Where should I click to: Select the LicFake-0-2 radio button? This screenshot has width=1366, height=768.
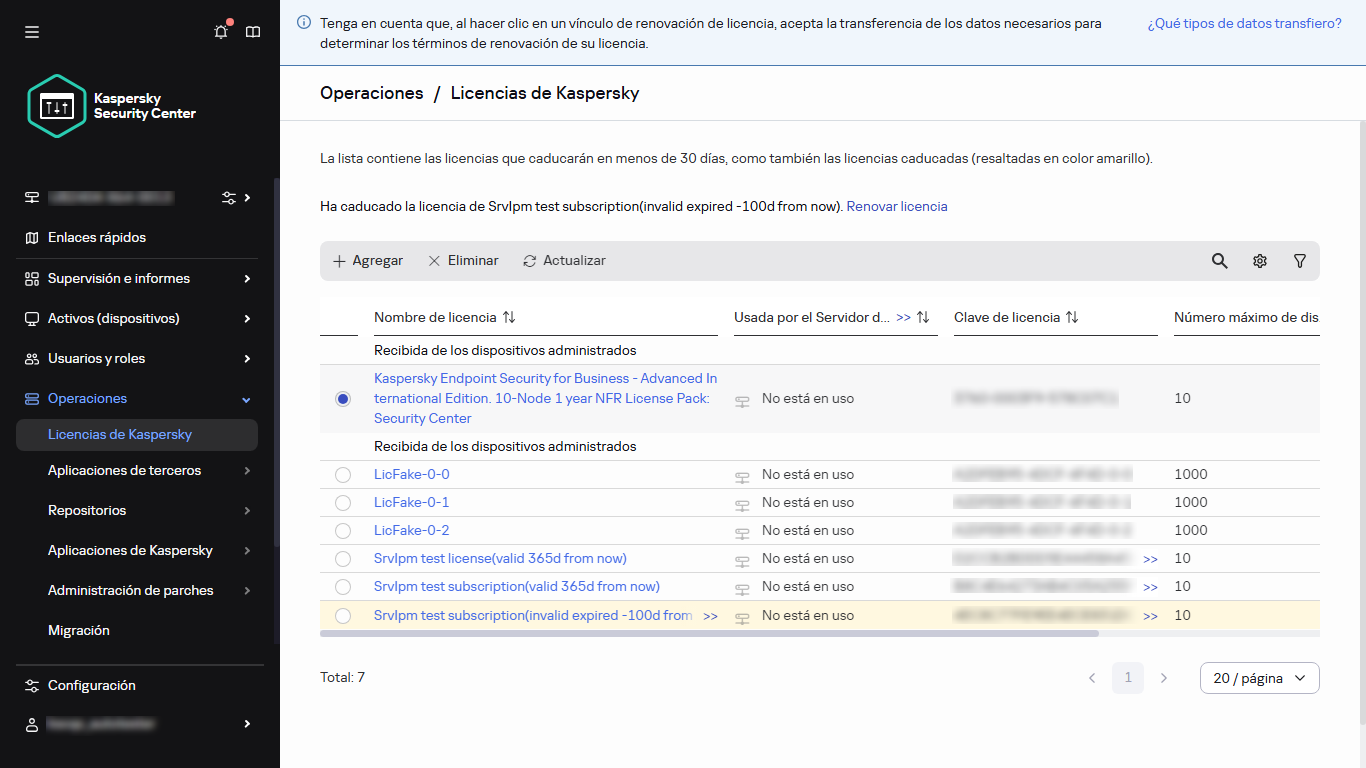click(343, 531)
